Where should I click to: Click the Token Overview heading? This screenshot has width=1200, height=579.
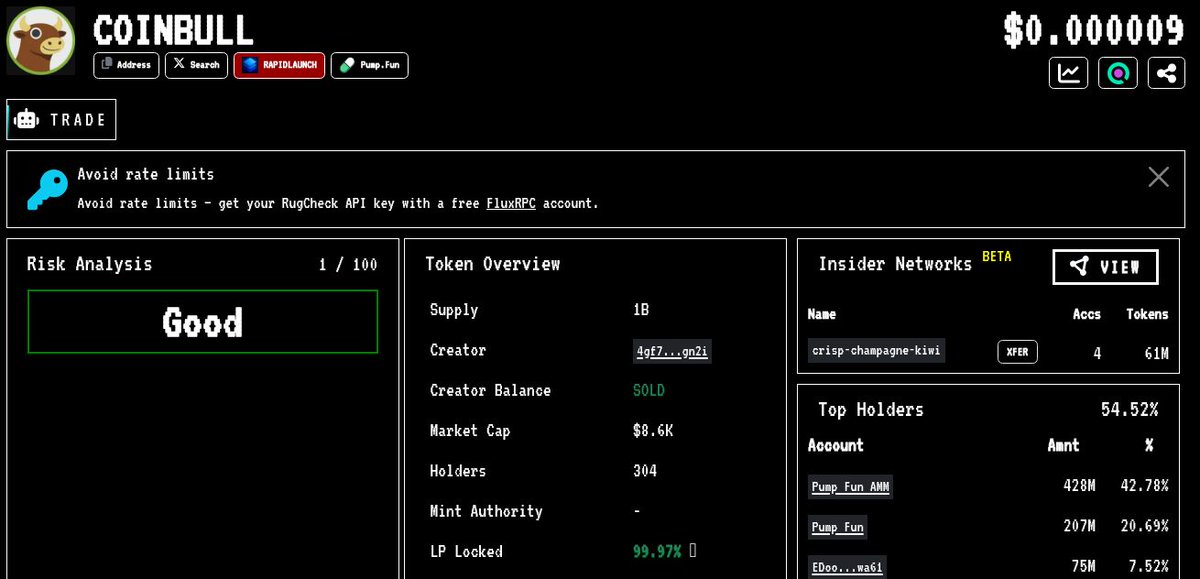tap(492, 264)
